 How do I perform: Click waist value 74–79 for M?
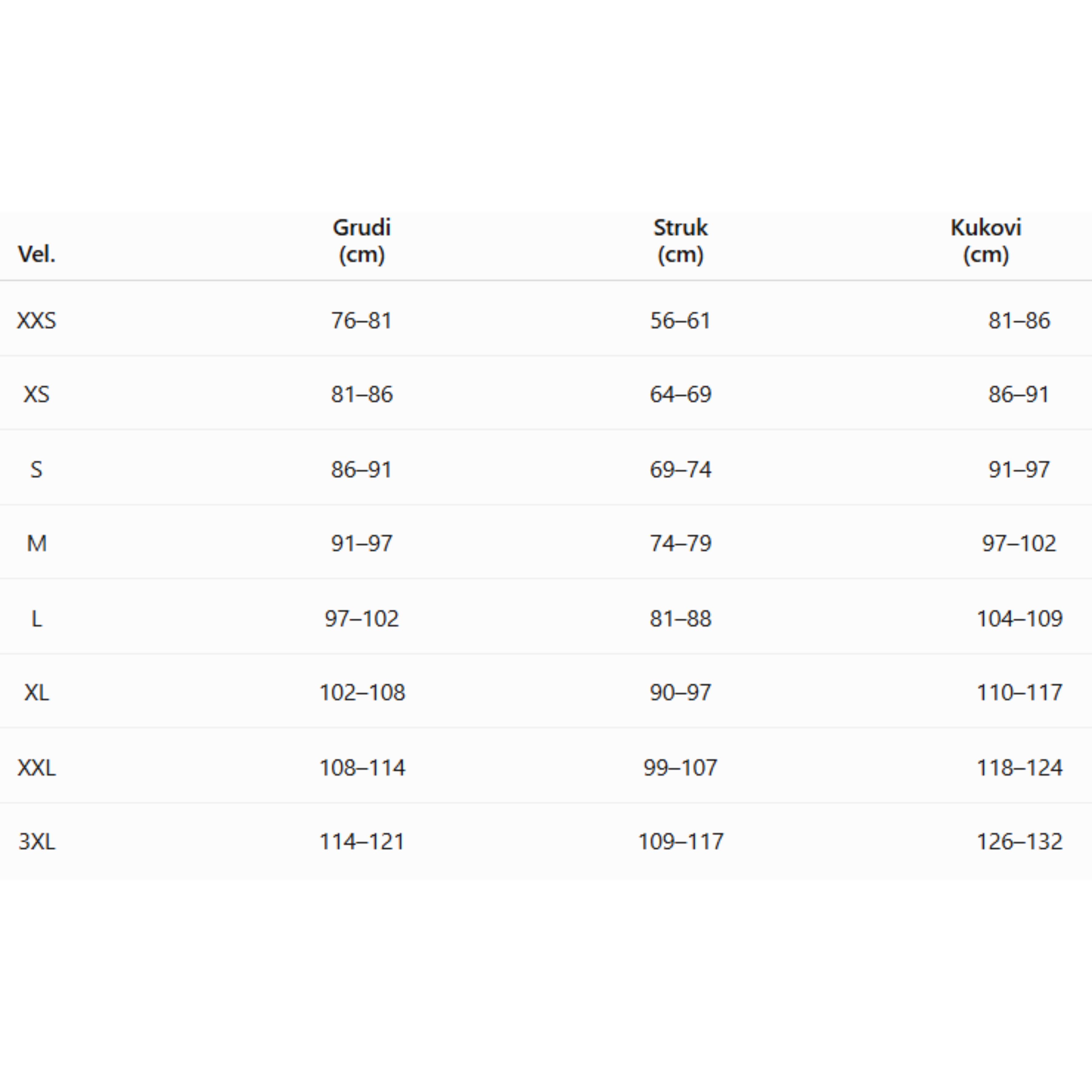[680, 543]
